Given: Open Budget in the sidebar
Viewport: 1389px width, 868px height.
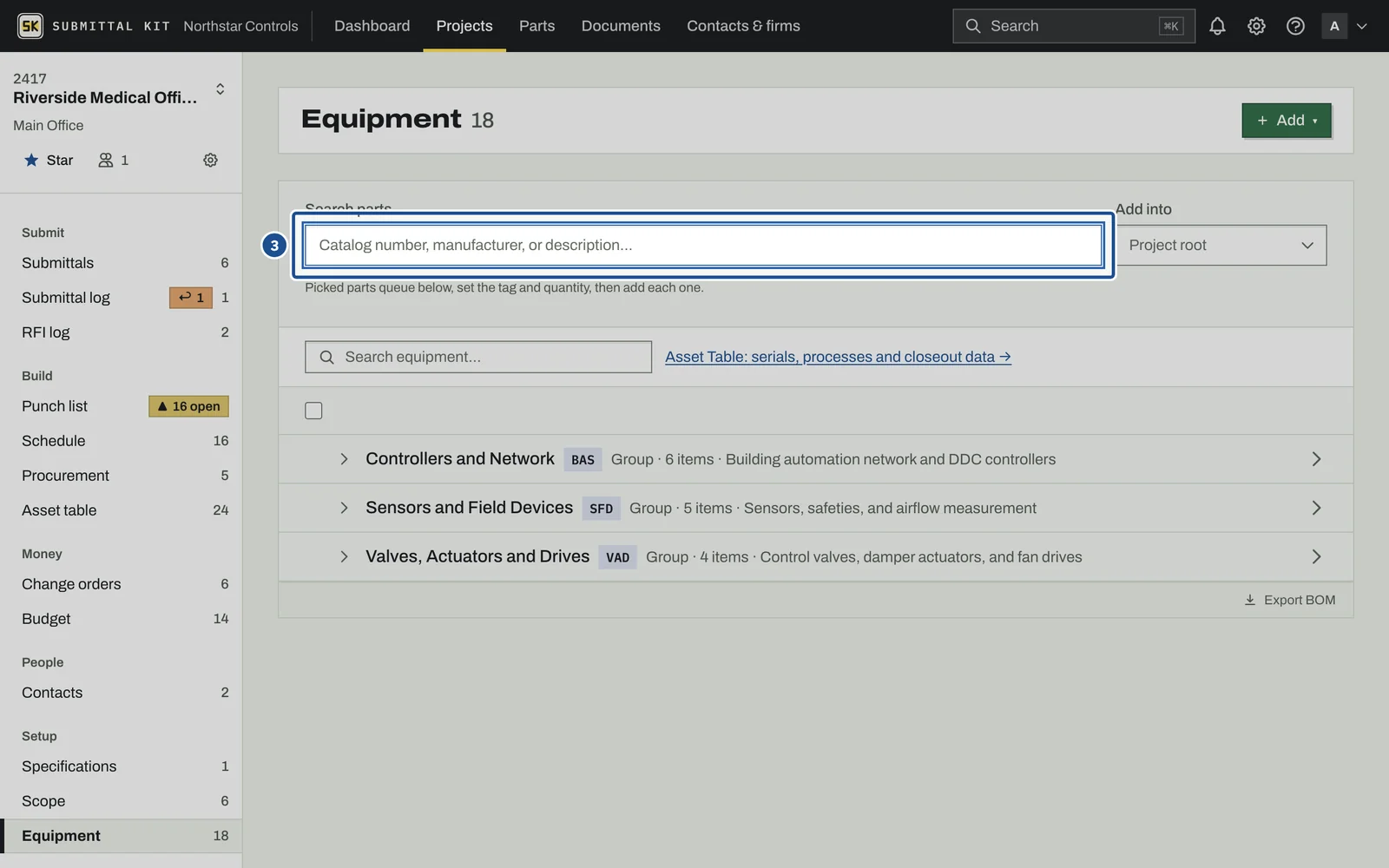Looking at the screenshot, I should (x=122, y=619).
